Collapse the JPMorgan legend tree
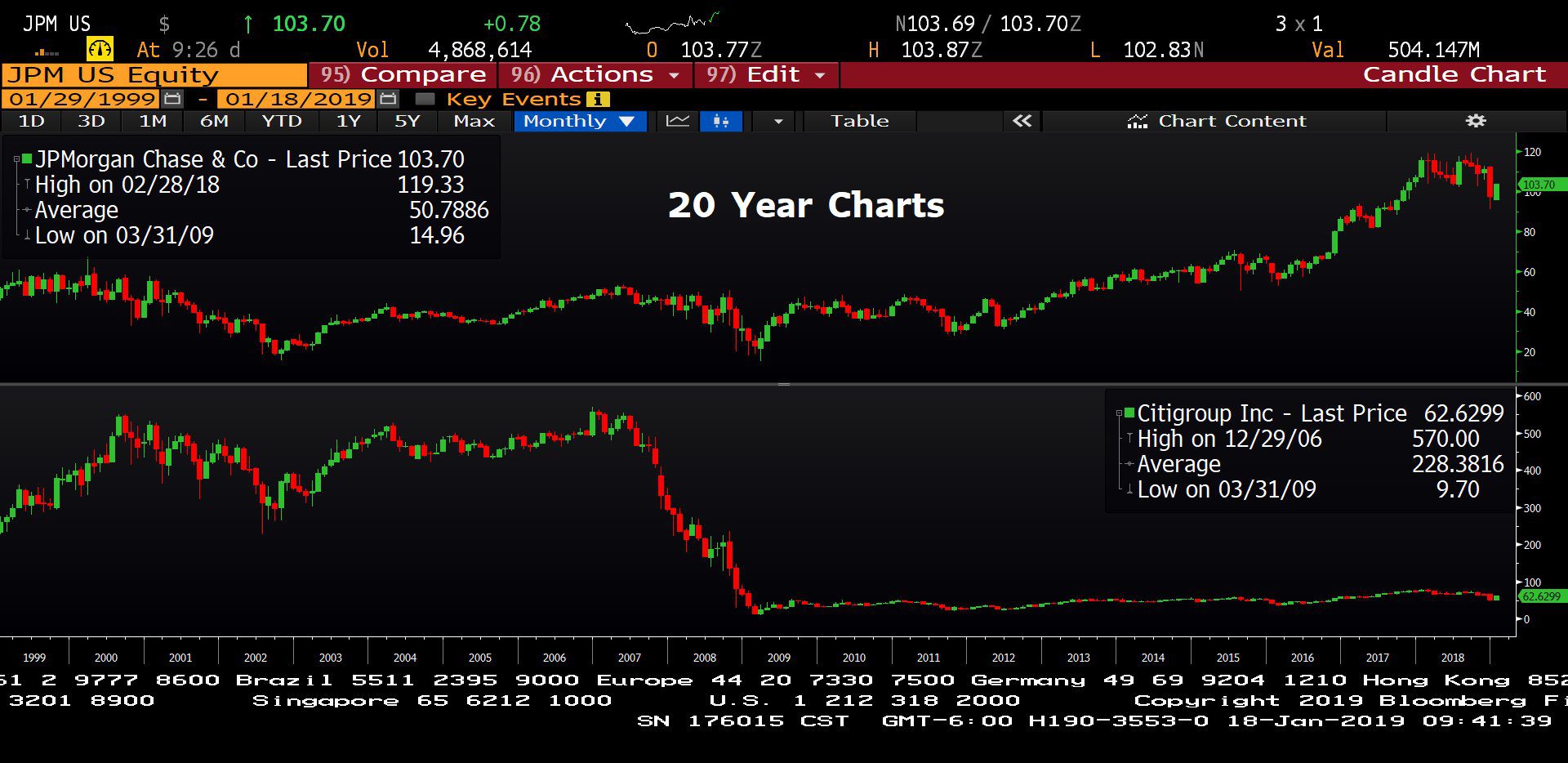The width and height of the screenshot is (1568, 763). [x=16, y=159]
